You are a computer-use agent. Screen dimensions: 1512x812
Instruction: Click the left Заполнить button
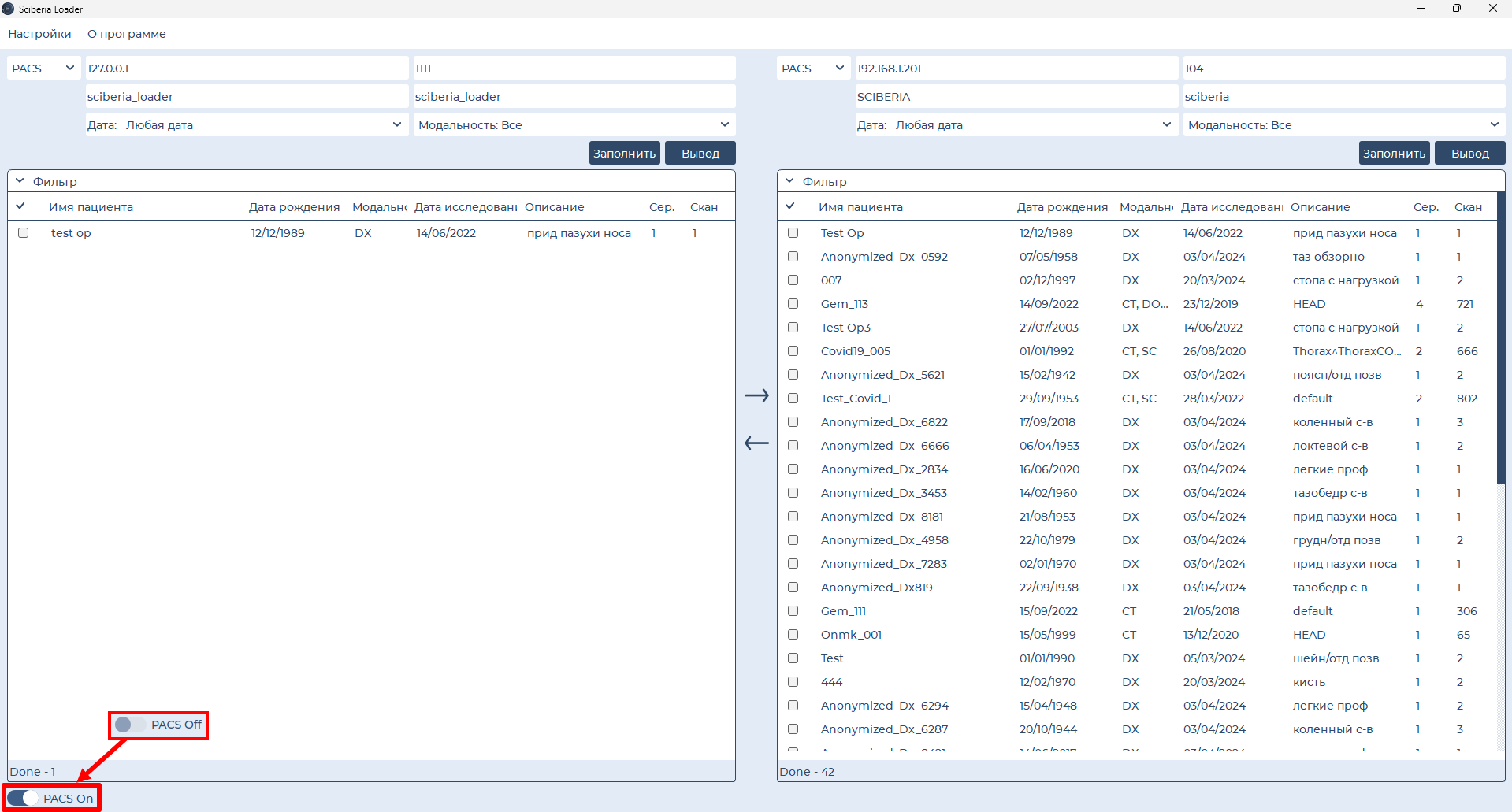tap(625, 154)
